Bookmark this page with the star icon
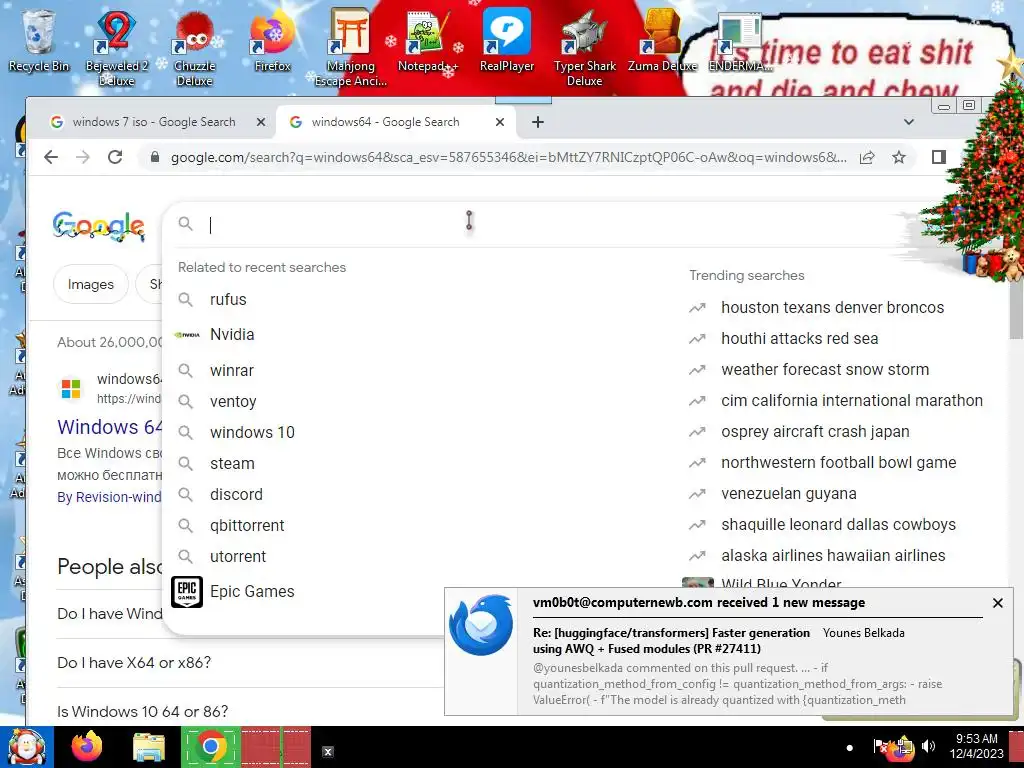The image size is (1024, 768). [x=899, y=157]
